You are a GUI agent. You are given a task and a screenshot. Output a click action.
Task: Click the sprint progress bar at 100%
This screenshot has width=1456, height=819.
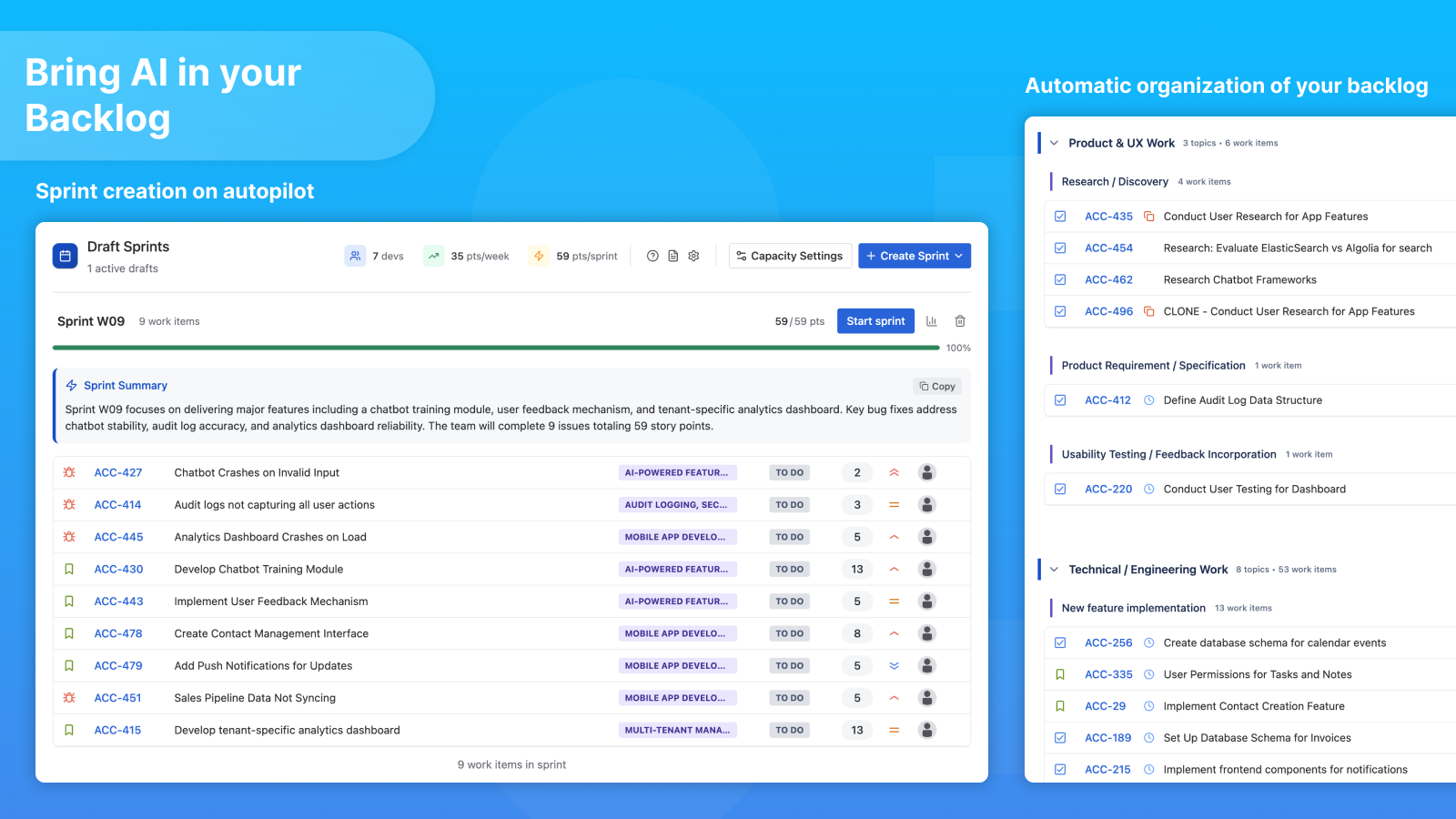(494, 348)
